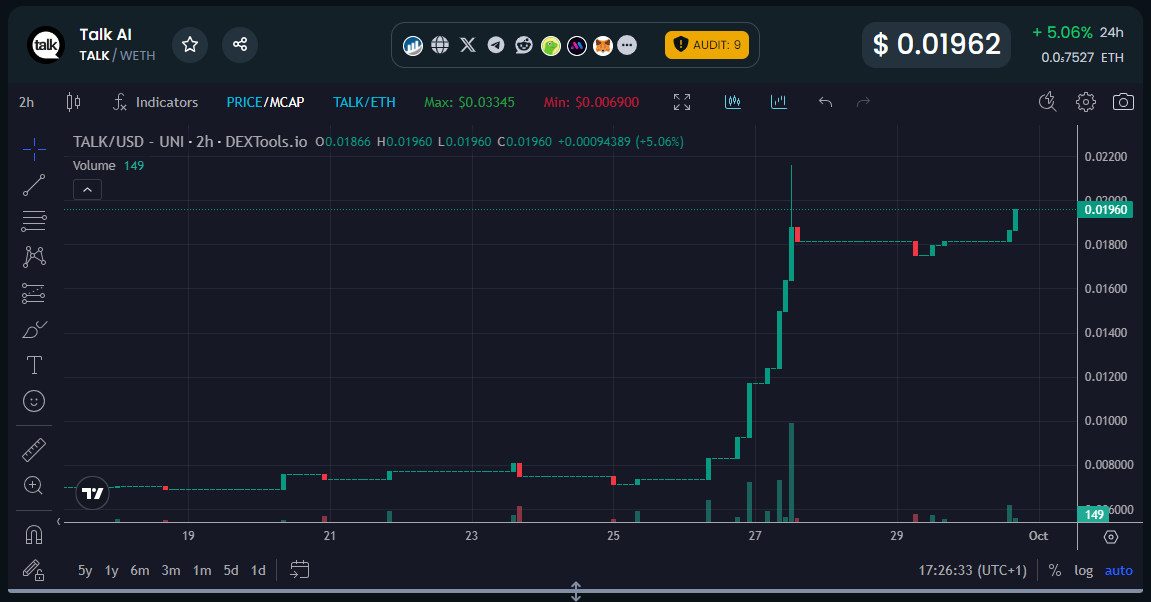This screenshot has width=1151, height=602.
Task: Select the brush drawing tool
Action: click(34, 329)
